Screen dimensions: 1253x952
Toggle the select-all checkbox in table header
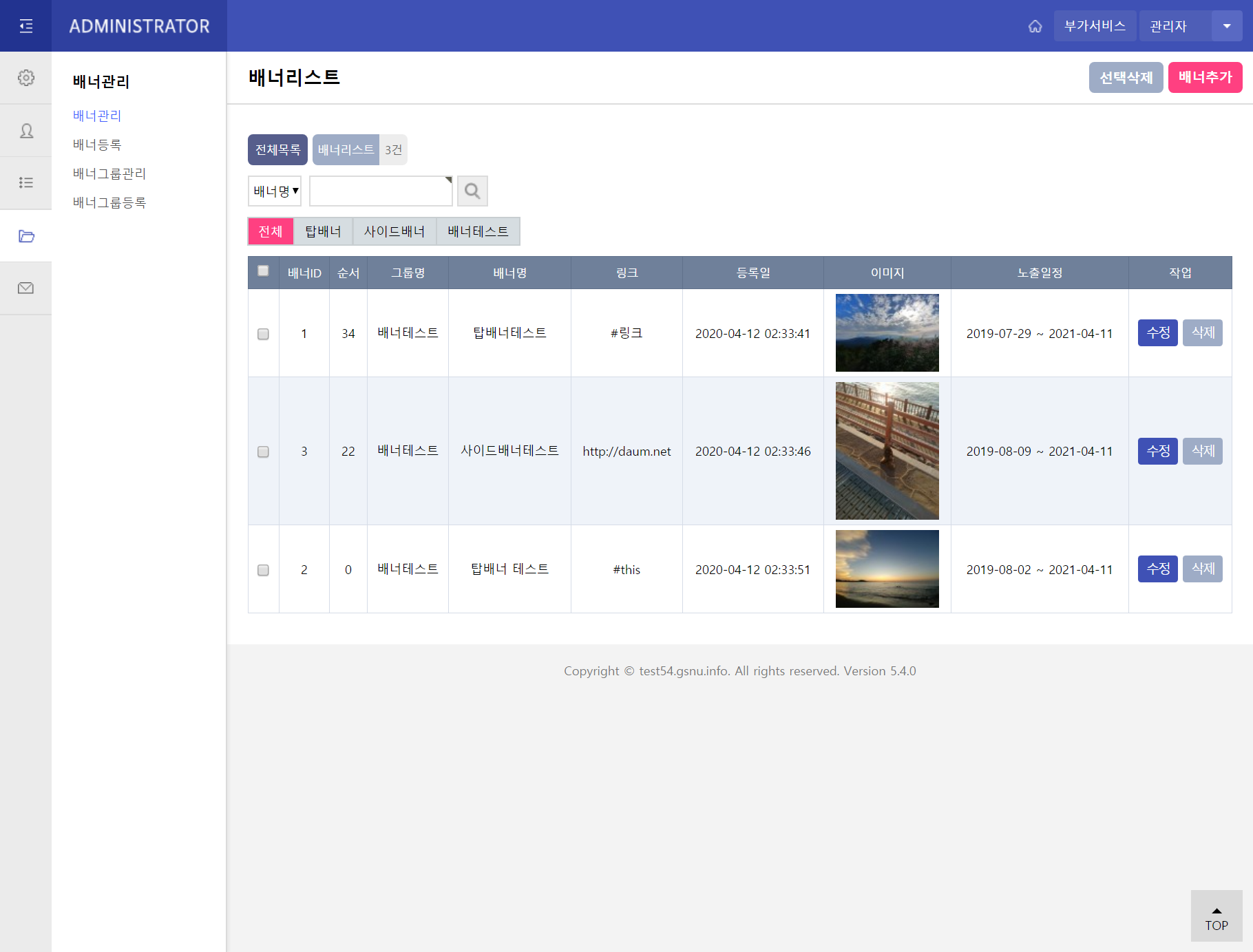point(263,271)
